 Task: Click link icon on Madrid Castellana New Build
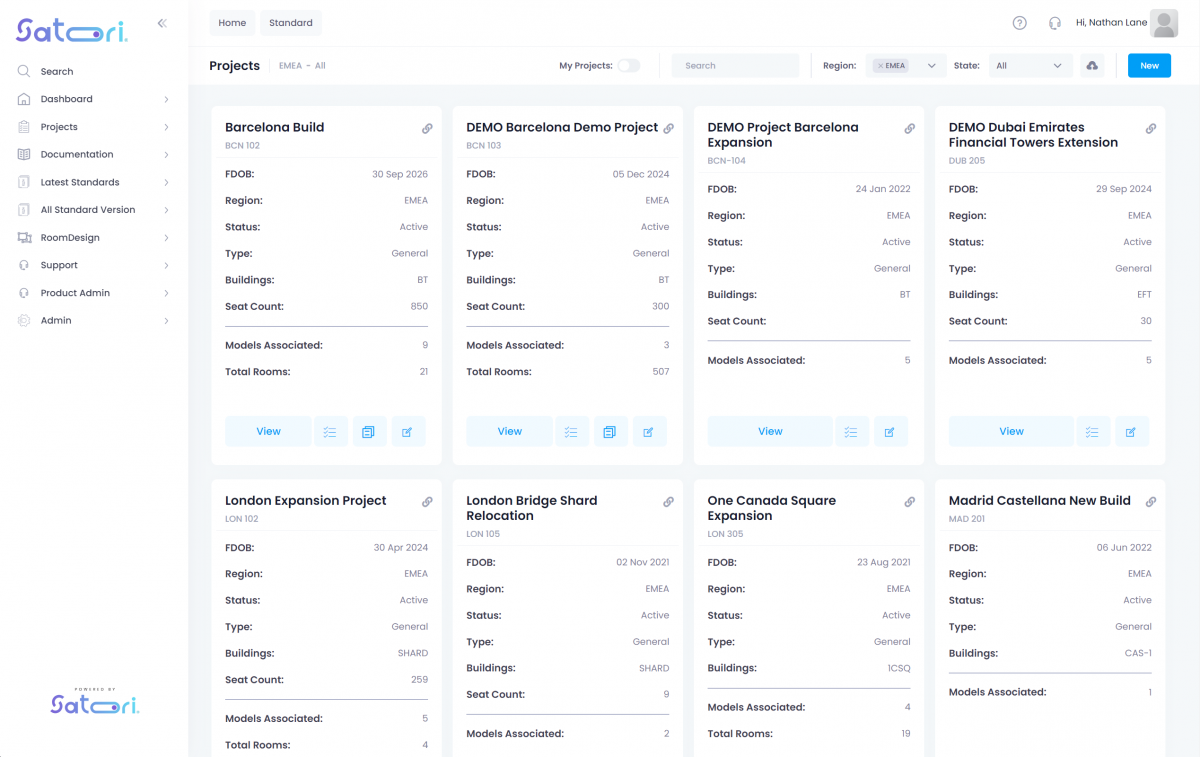[x=1151, y=502]
